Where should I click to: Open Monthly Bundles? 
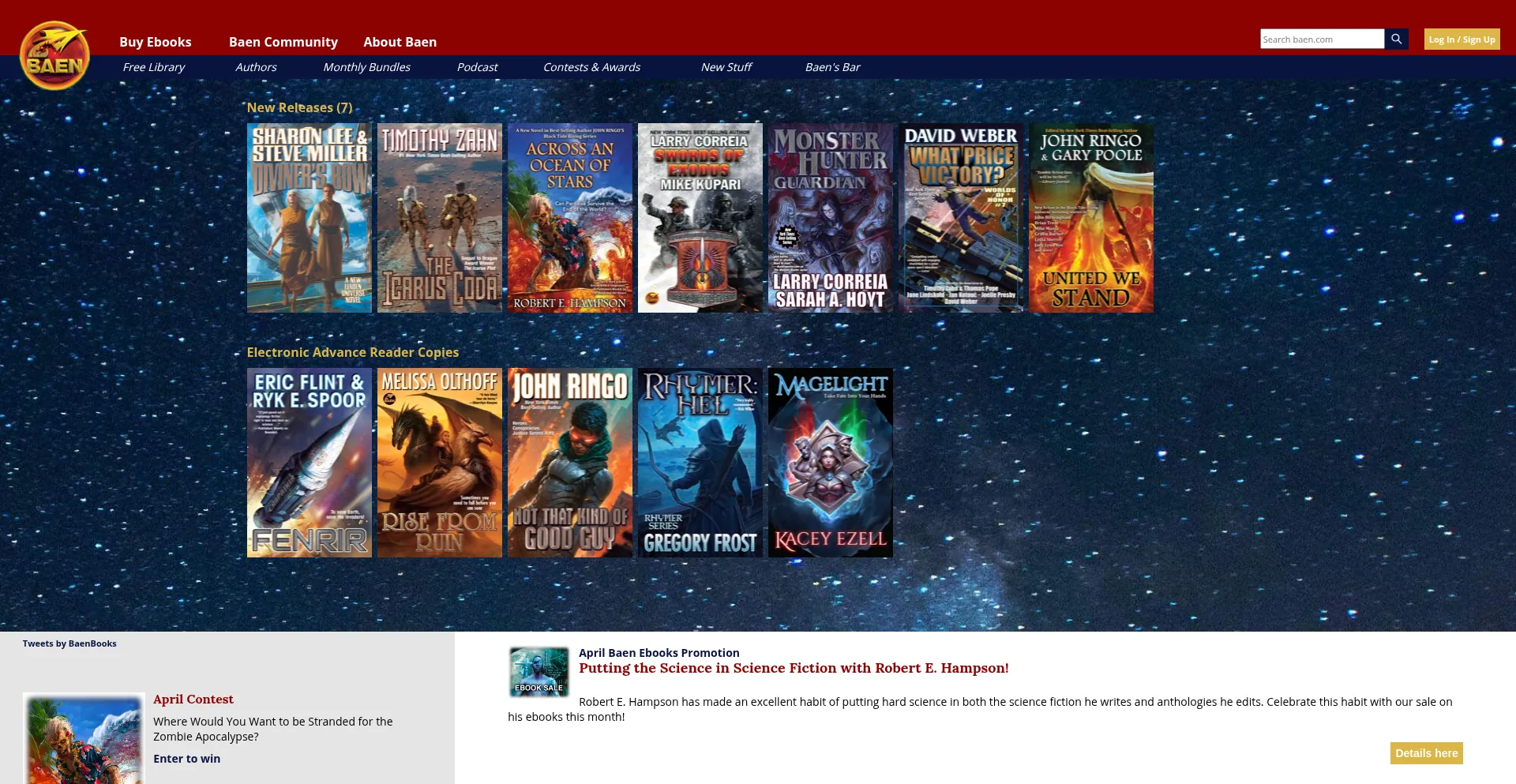pyautogui.click(x=366, y=67)
